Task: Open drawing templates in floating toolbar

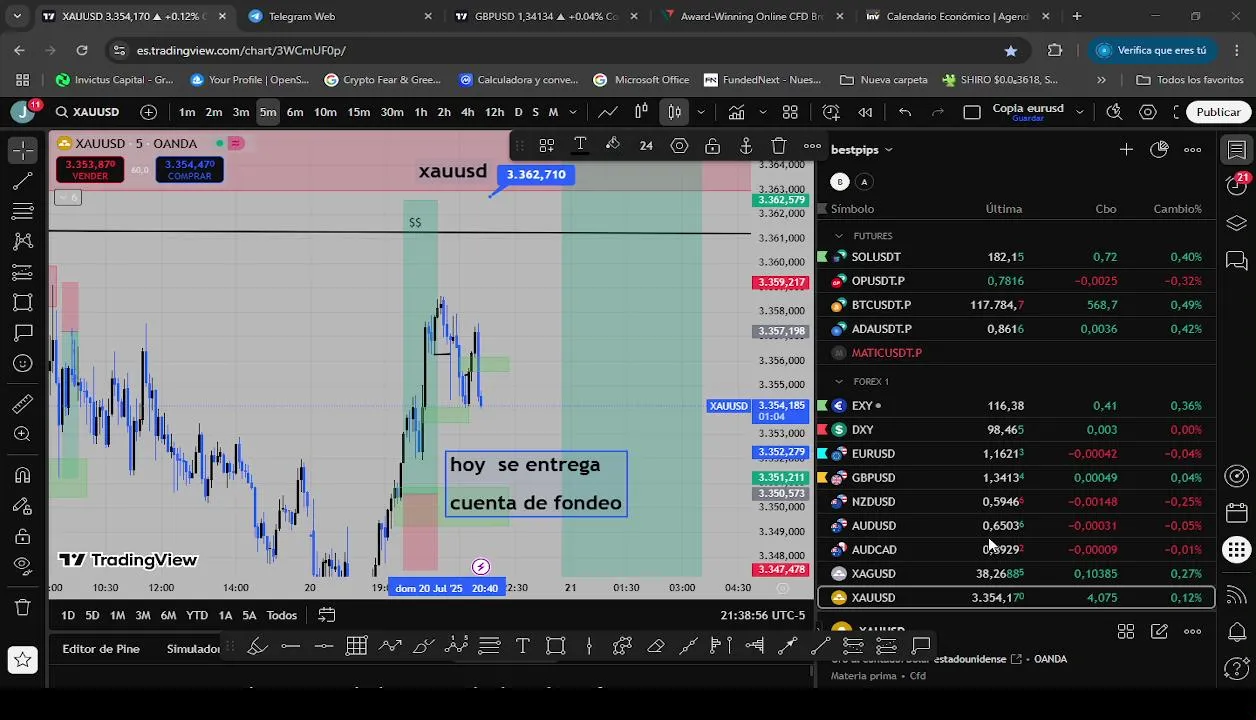Action: click(x=547, y=146)
